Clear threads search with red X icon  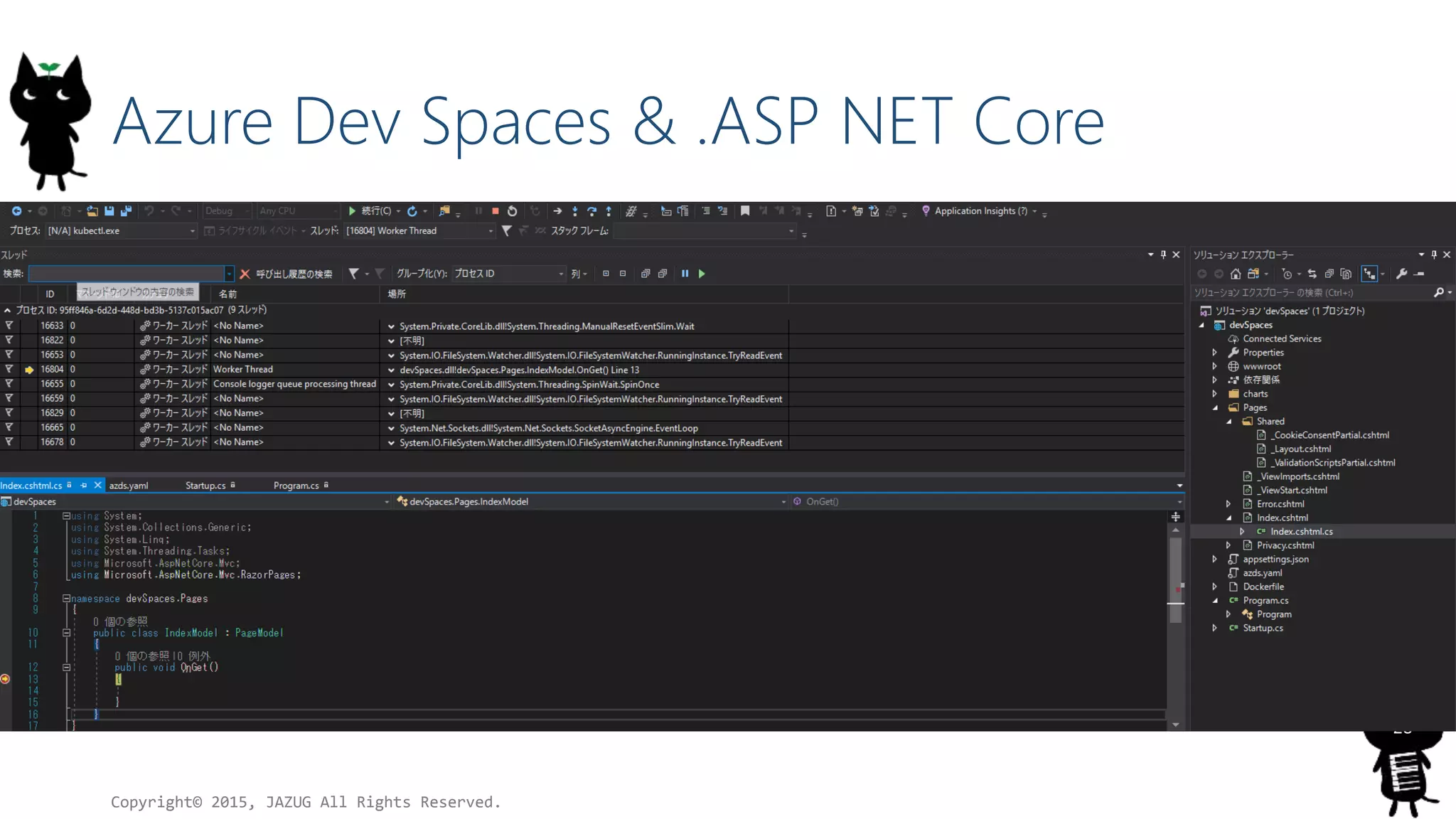[245, 274]
